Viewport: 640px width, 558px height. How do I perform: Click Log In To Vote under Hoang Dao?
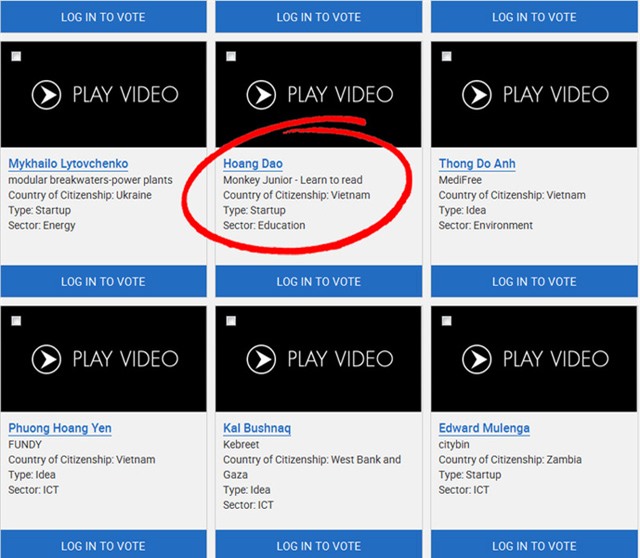(319, 282)
